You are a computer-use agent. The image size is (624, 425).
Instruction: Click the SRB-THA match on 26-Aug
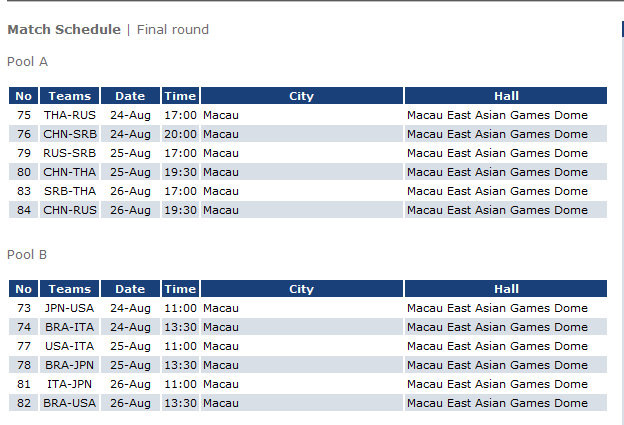pyautogui.click(x=69, y=191)
